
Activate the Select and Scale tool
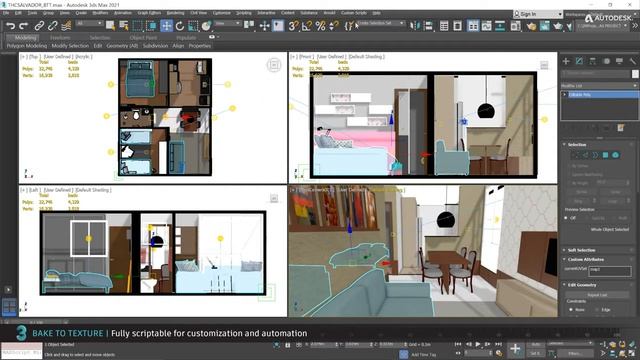[x=193, y=26]
